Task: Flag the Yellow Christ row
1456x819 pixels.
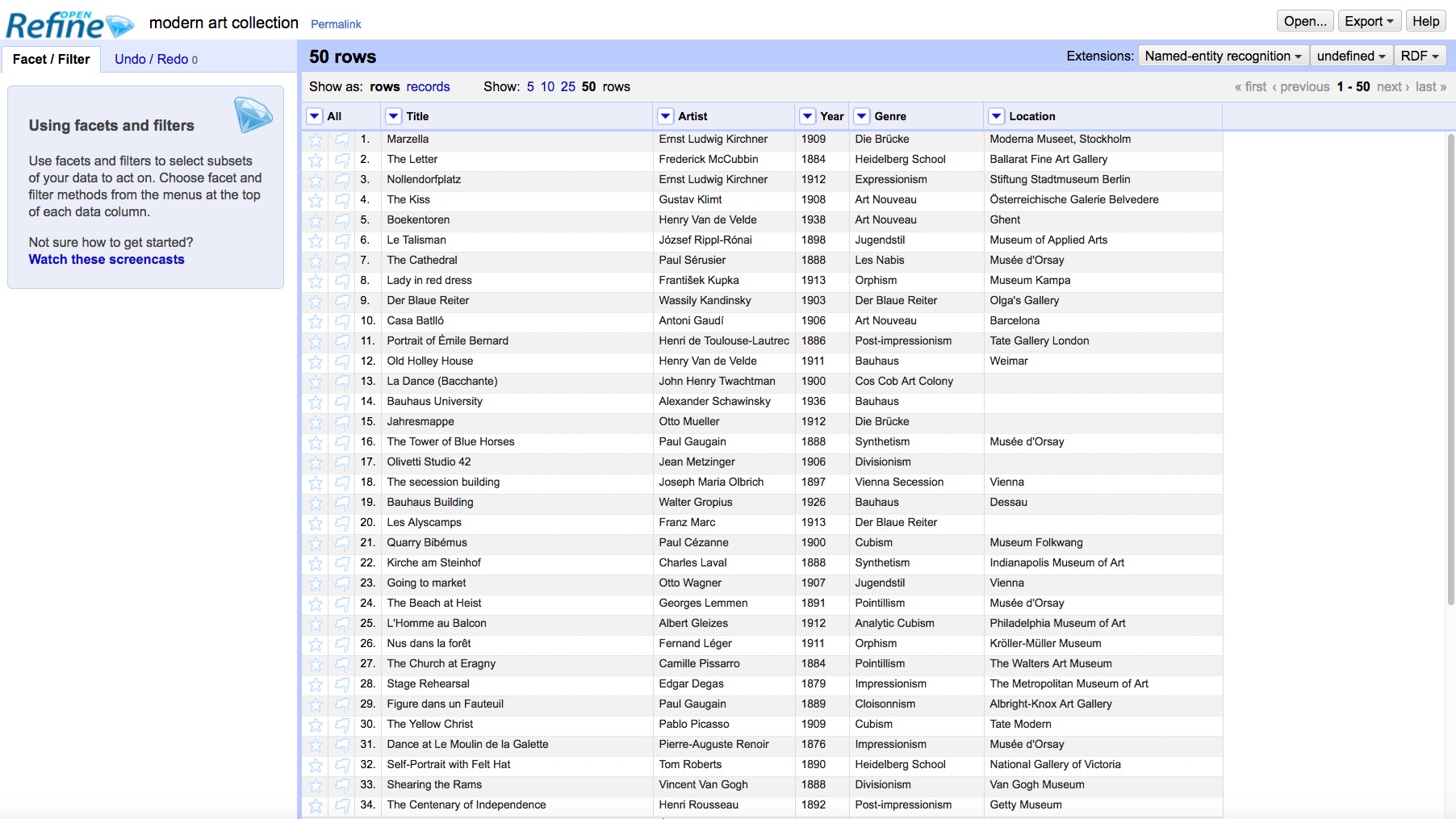Action: pos(341,724)
